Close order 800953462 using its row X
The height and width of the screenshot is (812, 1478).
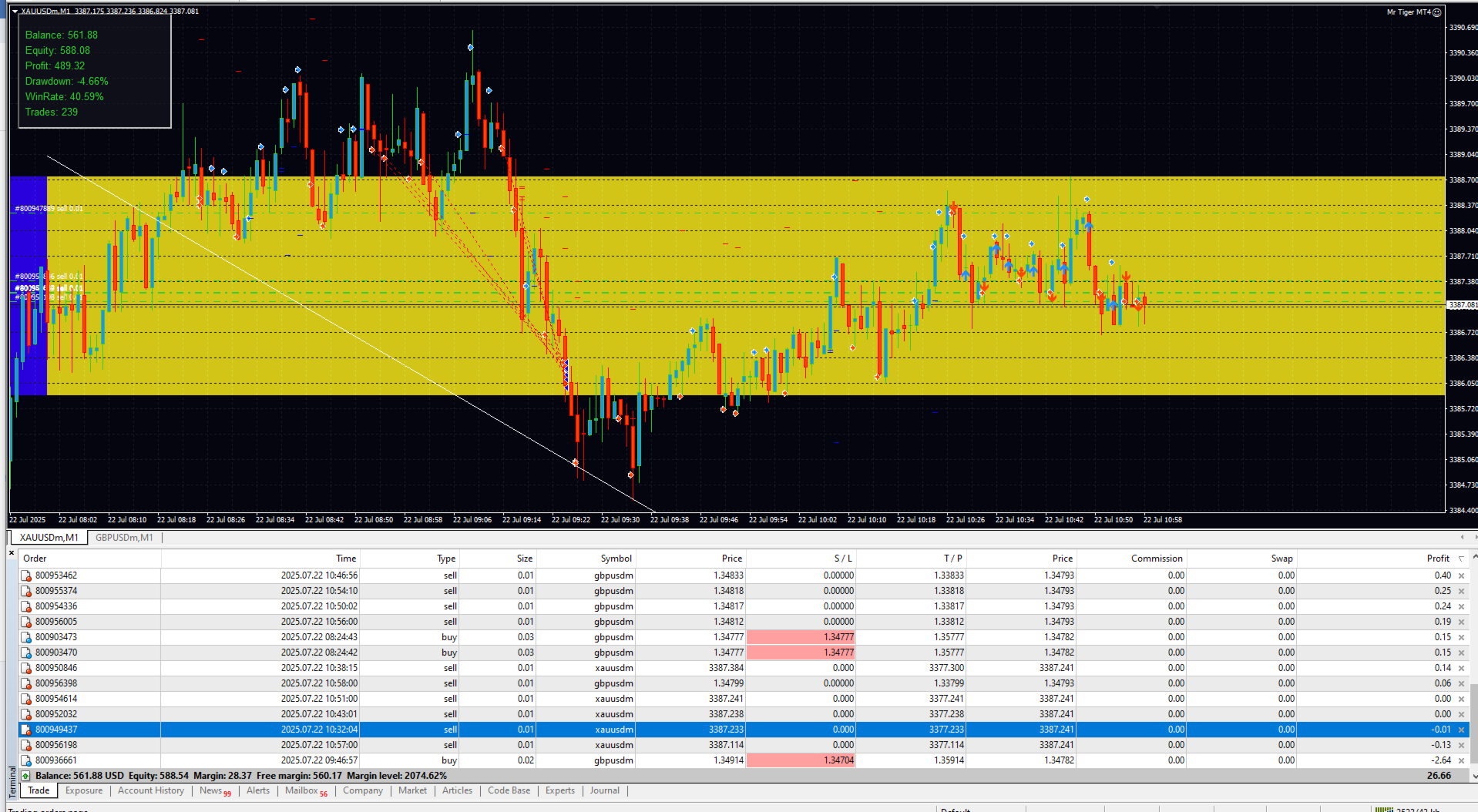(x=1461, y=575)
